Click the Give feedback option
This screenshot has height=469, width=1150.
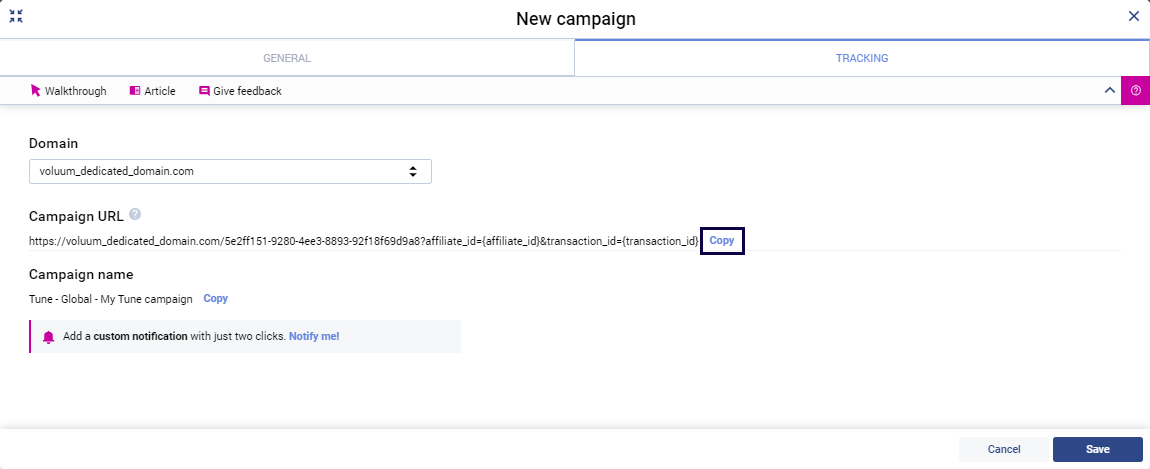(240, 91)
